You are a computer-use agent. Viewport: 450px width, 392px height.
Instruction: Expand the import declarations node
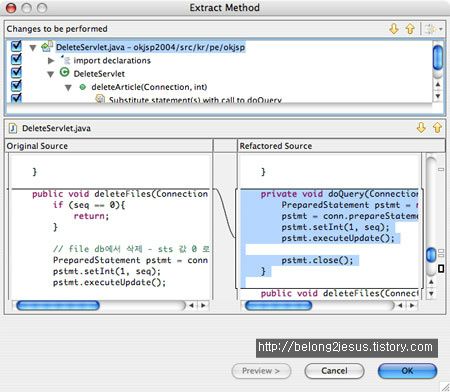51,61
